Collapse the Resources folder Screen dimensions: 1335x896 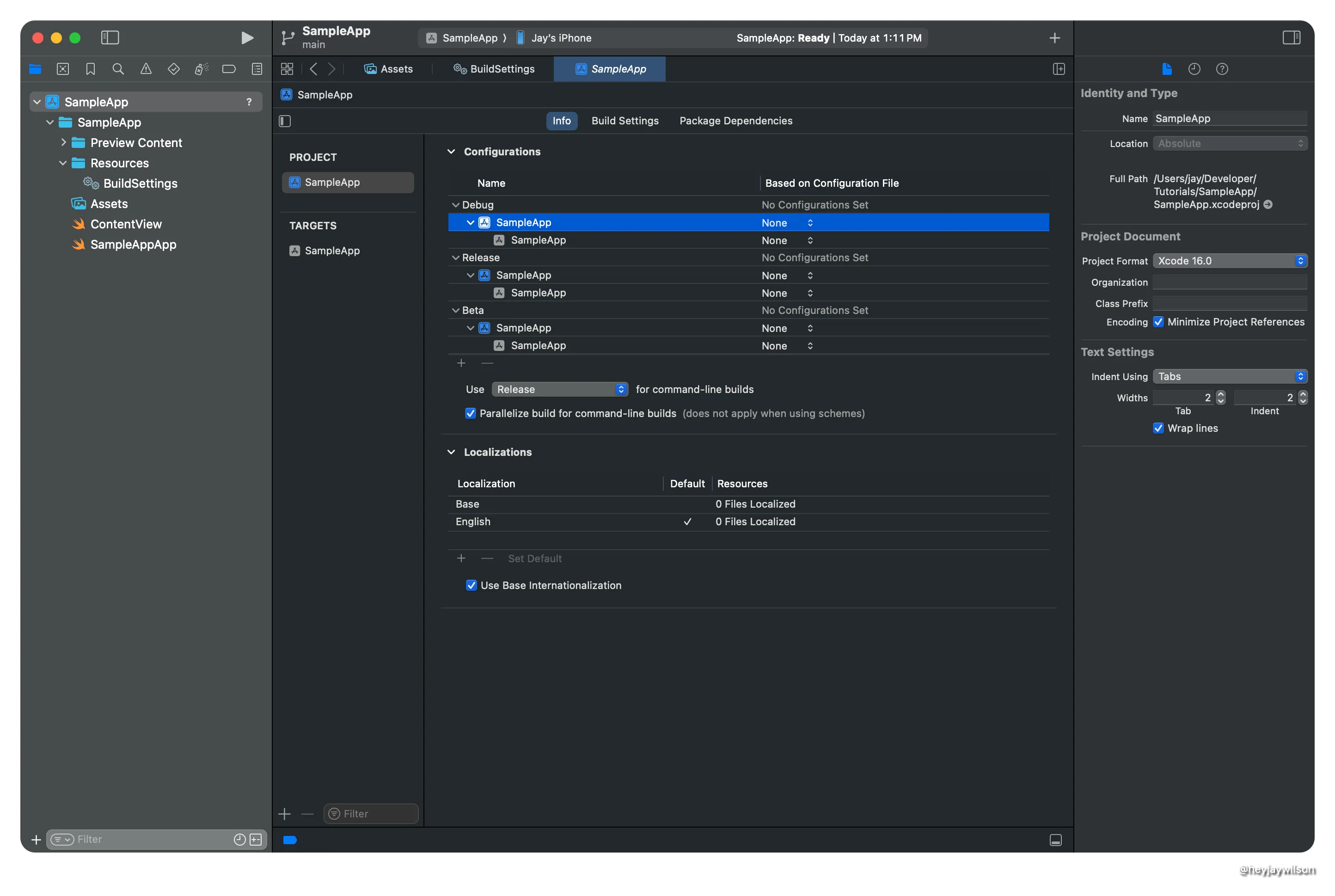[63, 163]
